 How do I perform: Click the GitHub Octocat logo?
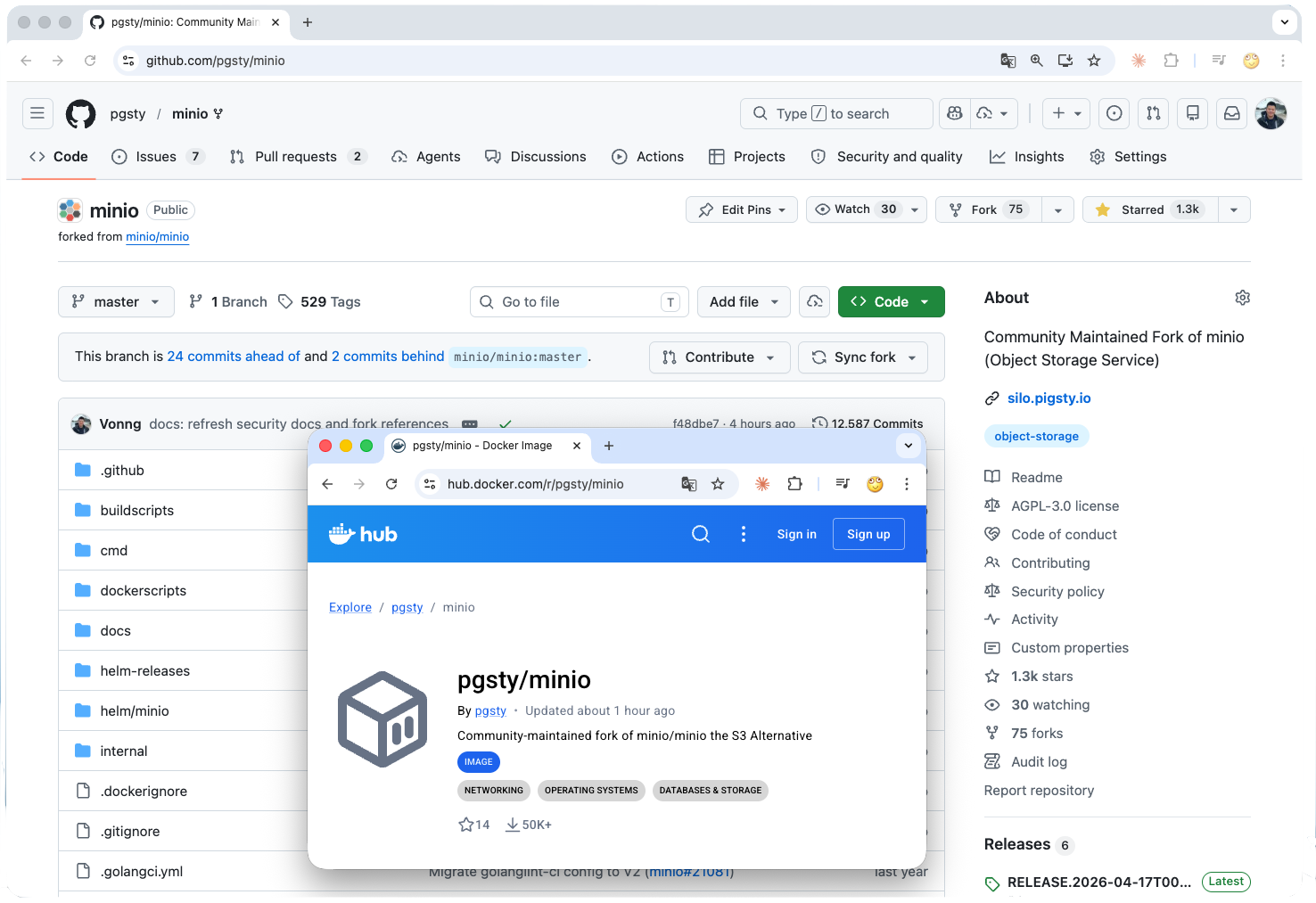(x=80, y=114)
